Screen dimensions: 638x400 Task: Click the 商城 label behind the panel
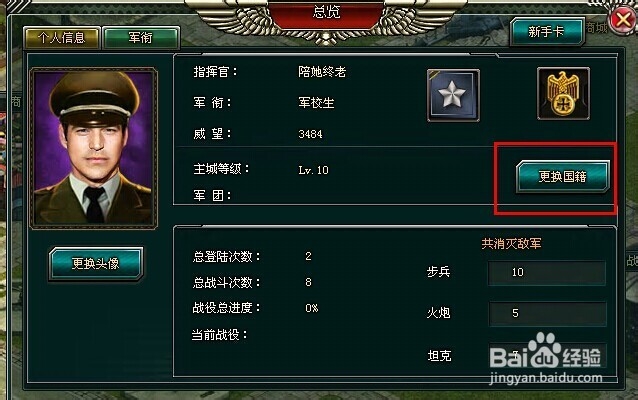(x=597, y=28)
